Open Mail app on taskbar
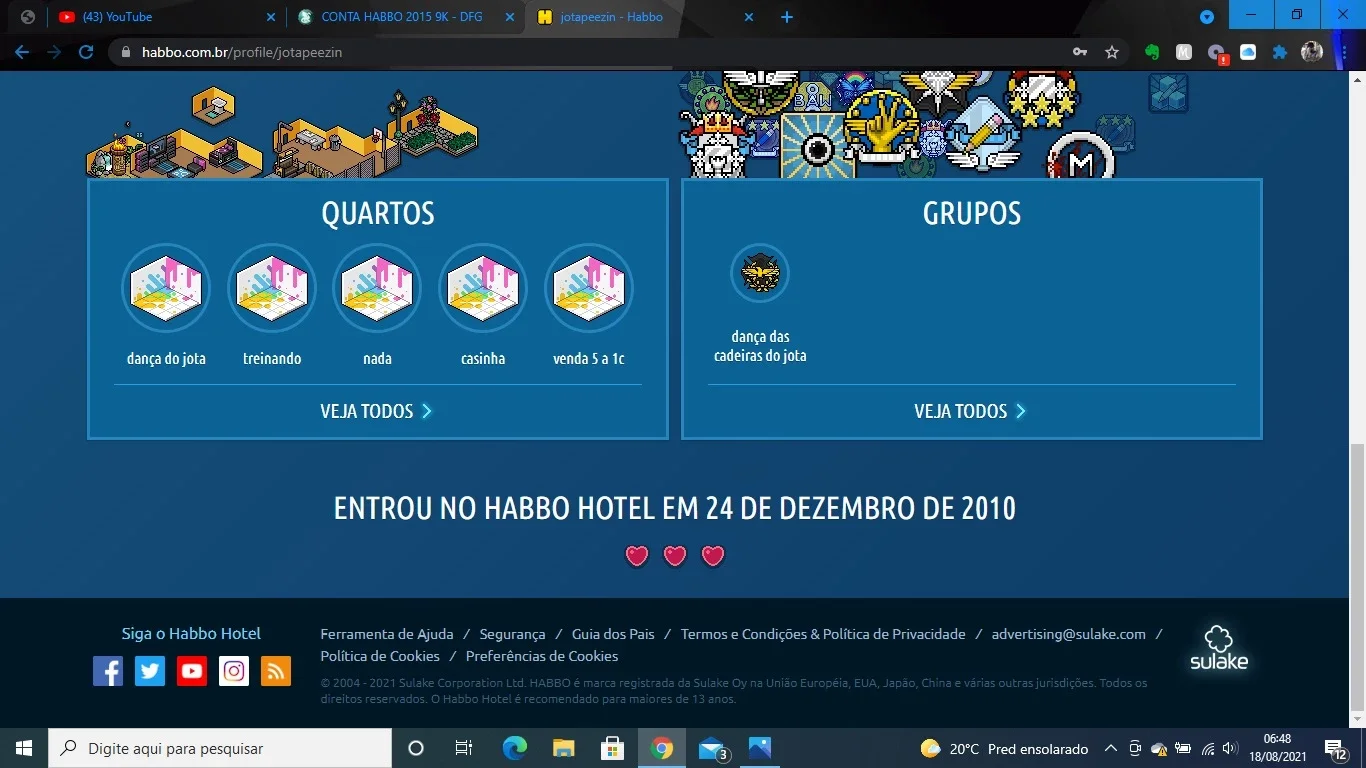Viewport: 1366px width, 768px height. 711,748
